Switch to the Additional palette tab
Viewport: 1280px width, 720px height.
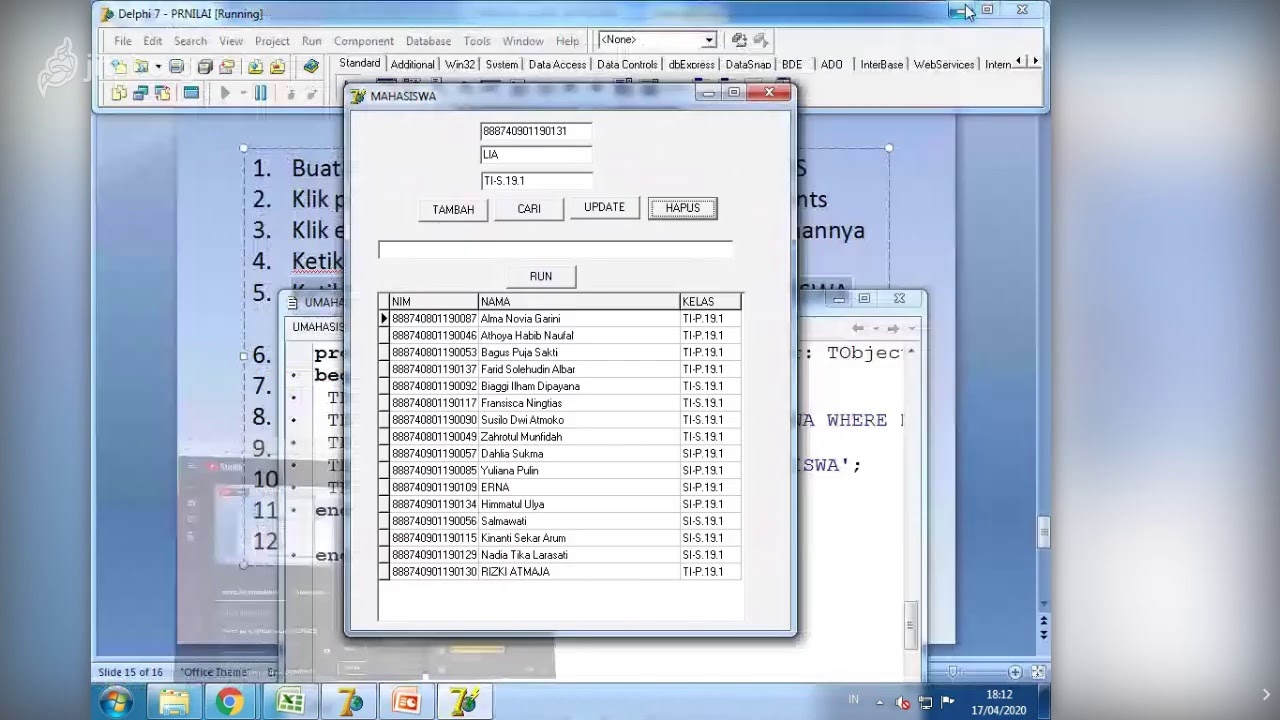click(x=412, y=64)
